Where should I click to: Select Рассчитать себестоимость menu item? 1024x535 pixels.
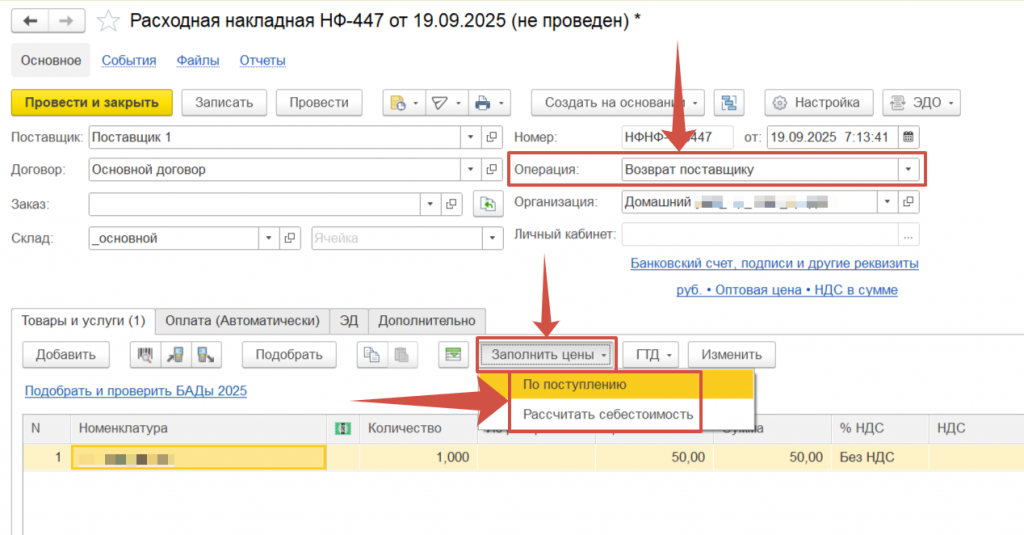(x=601, y=415)
